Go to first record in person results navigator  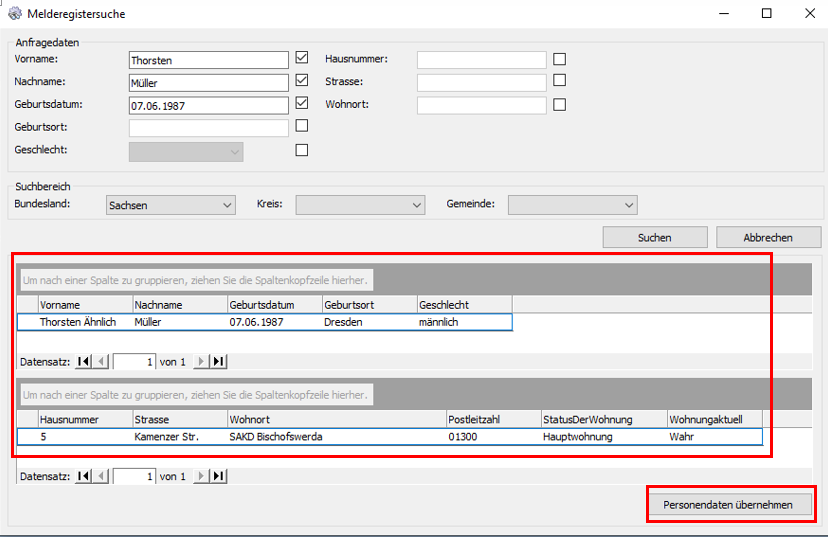point(85,362)
